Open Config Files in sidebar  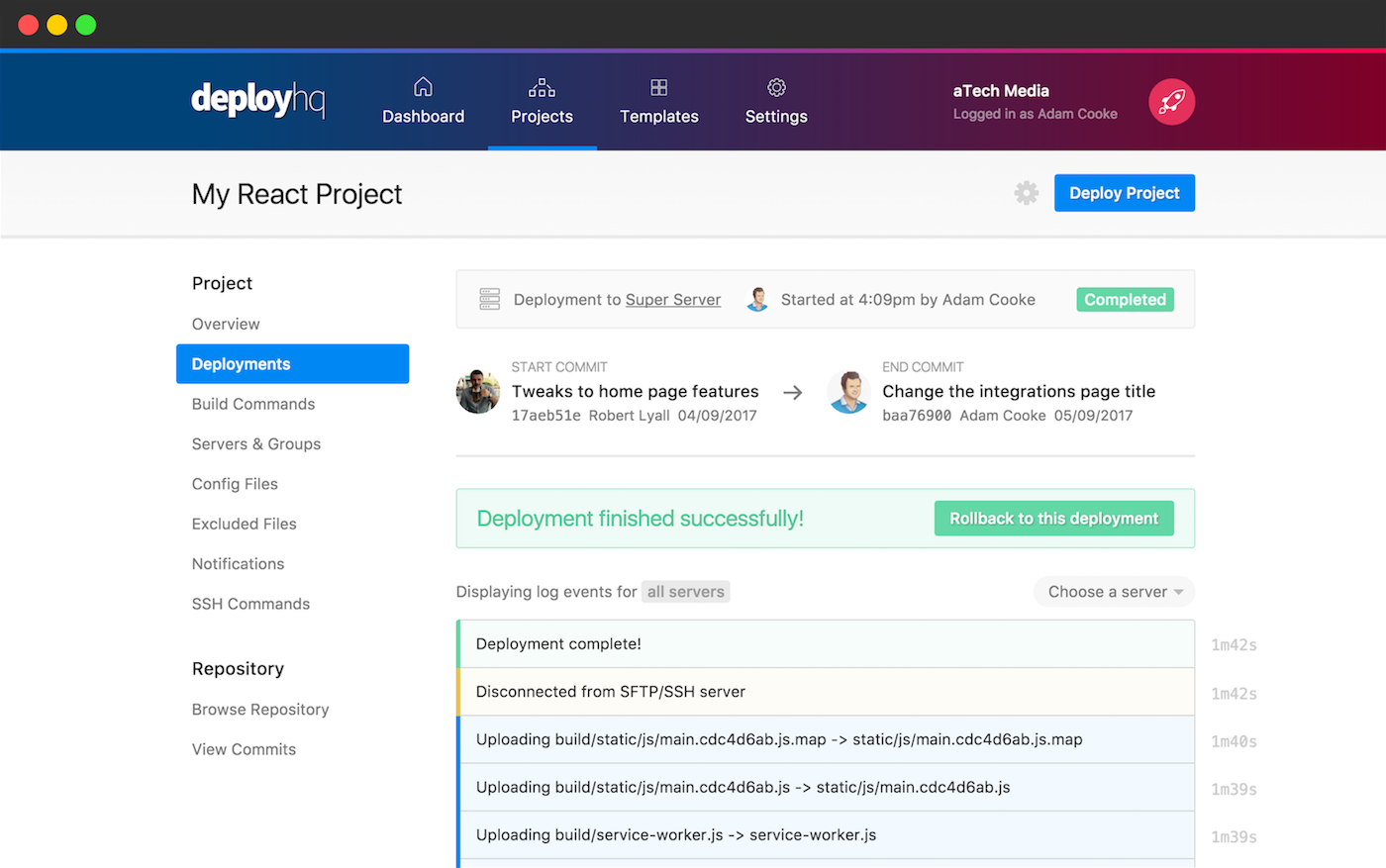(x=235, y=484)
